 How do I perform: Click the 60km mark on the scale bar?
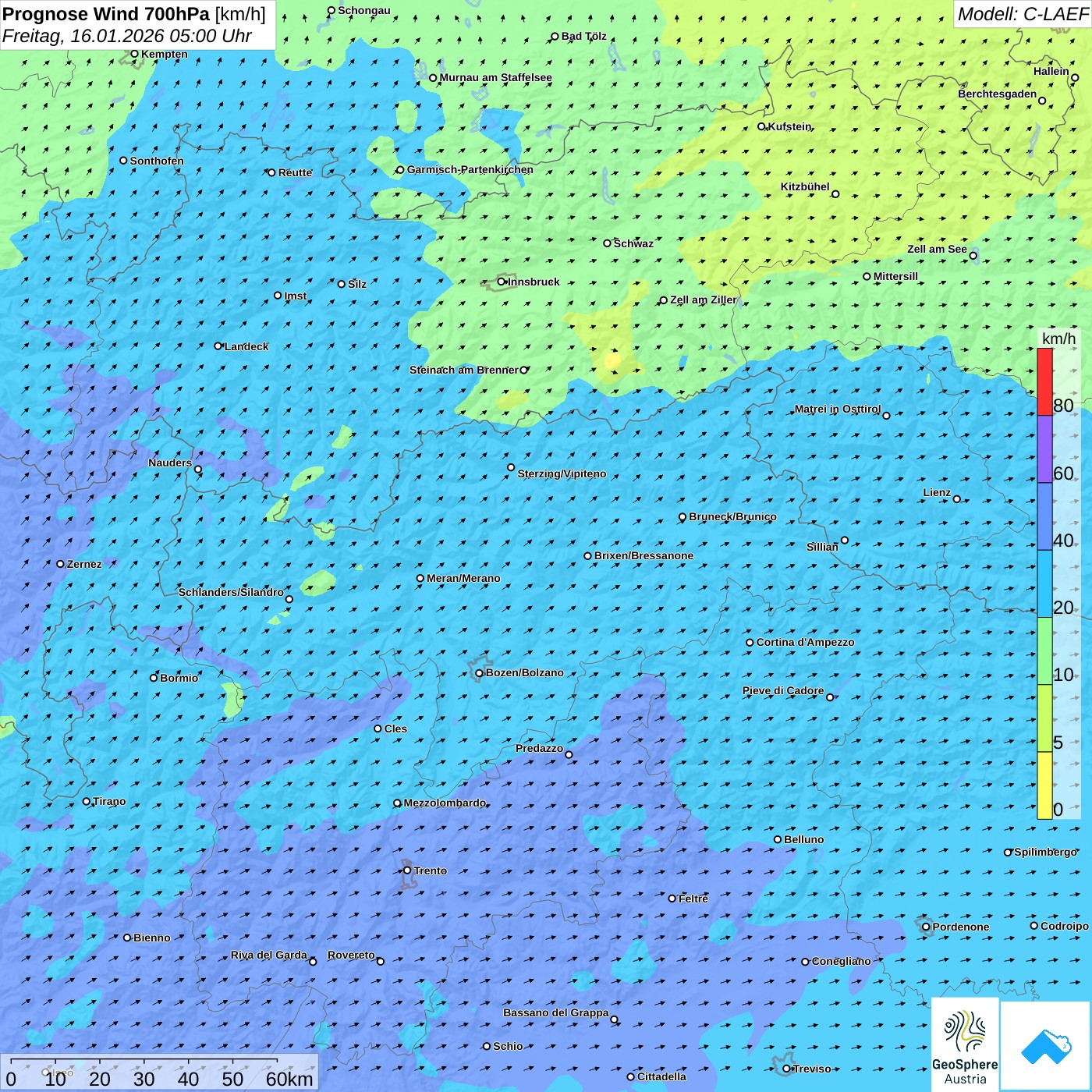289,1079
